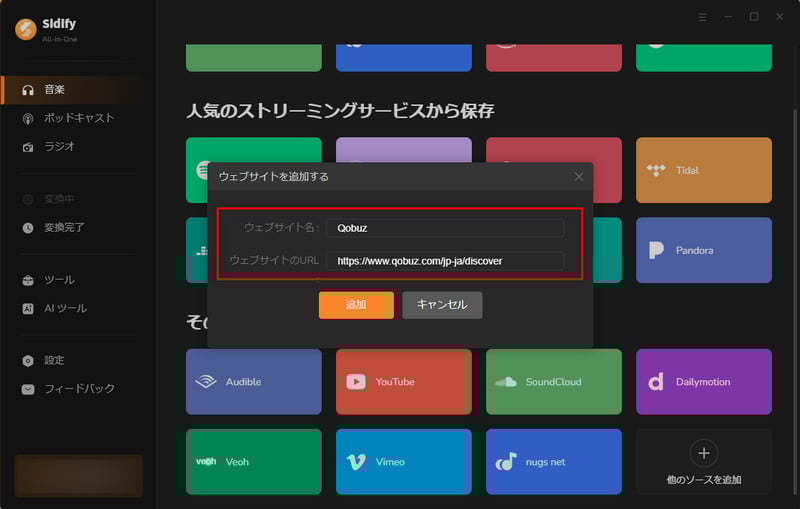
Task: Select the Audible service tile
Action: coord(254,381)
